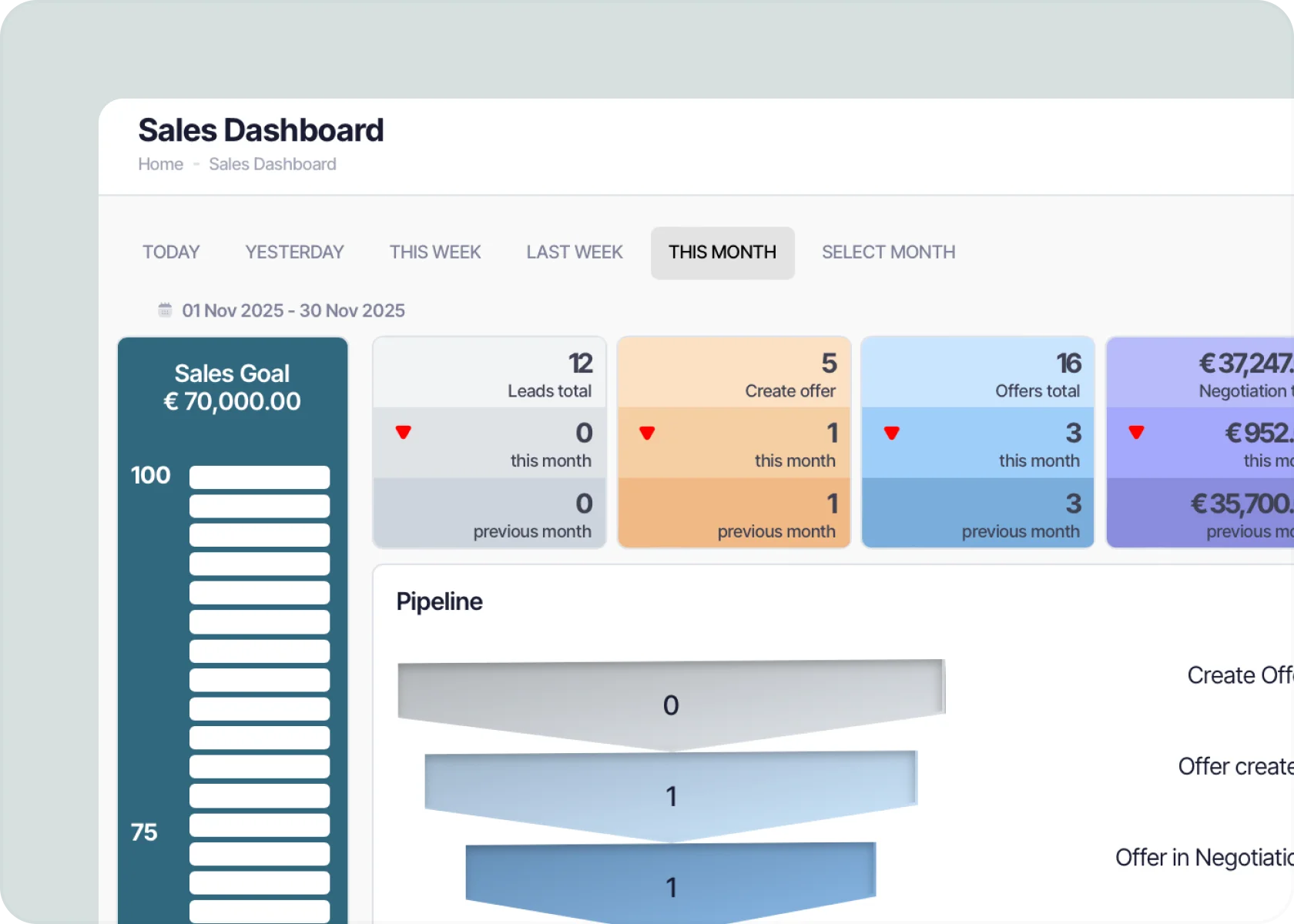Click the Sales Goal bar next to 75
1294x924 pixels.
[x=260, y=825]
